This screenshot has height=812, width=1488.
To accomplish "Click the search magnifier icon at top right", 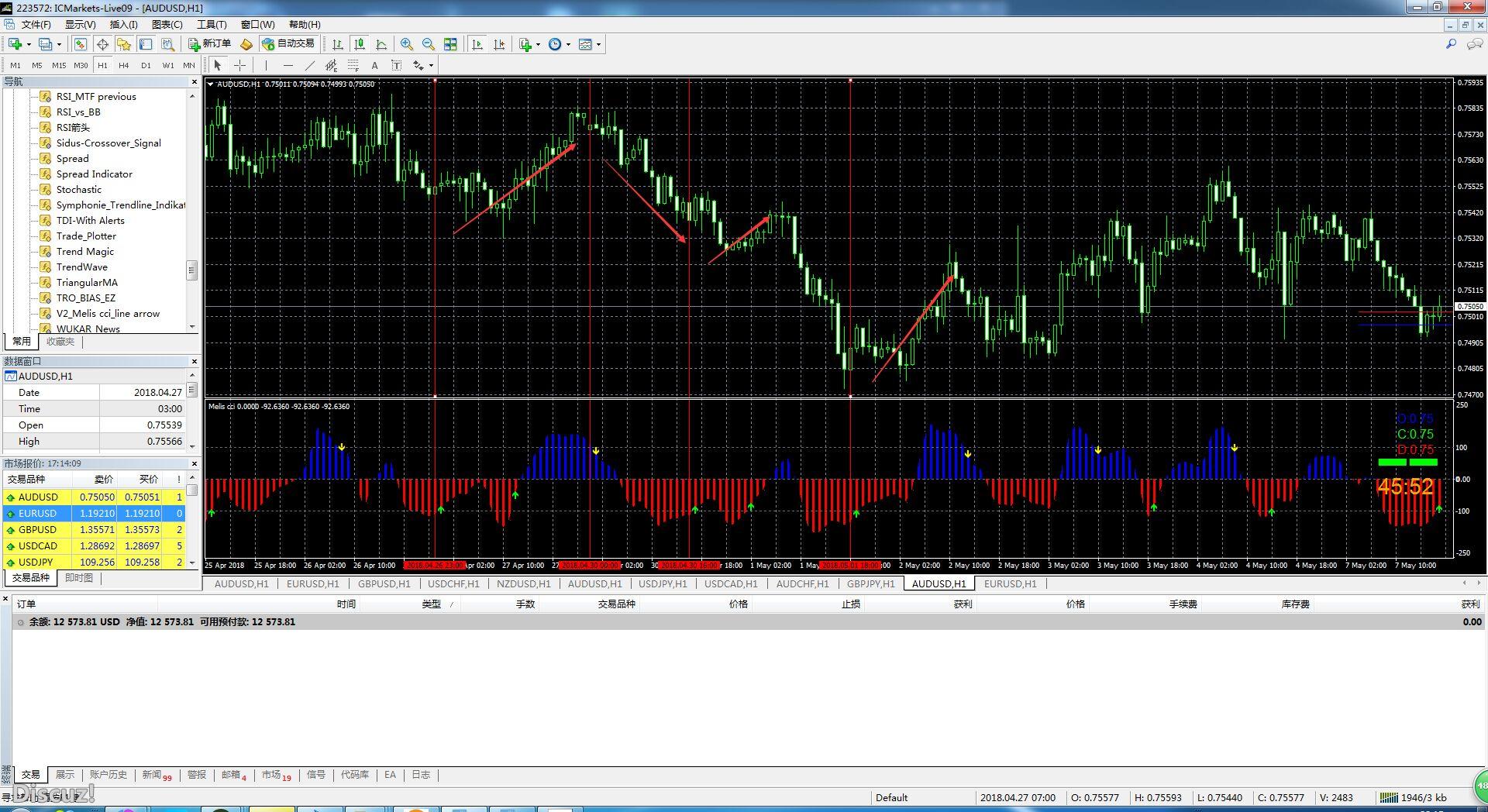I will (1451, 44).
